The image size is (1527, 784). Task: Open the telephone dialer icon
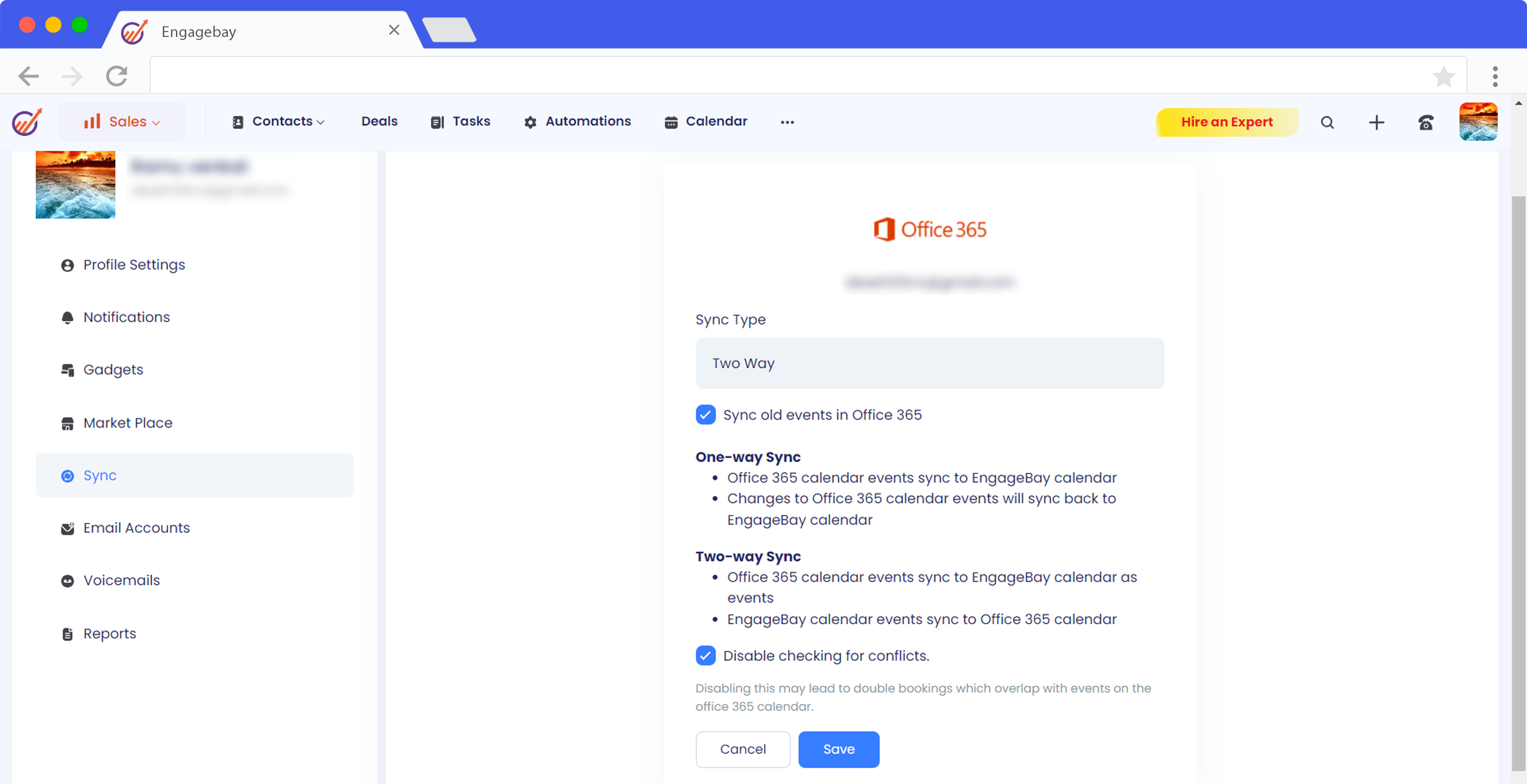click(1426, 122)
